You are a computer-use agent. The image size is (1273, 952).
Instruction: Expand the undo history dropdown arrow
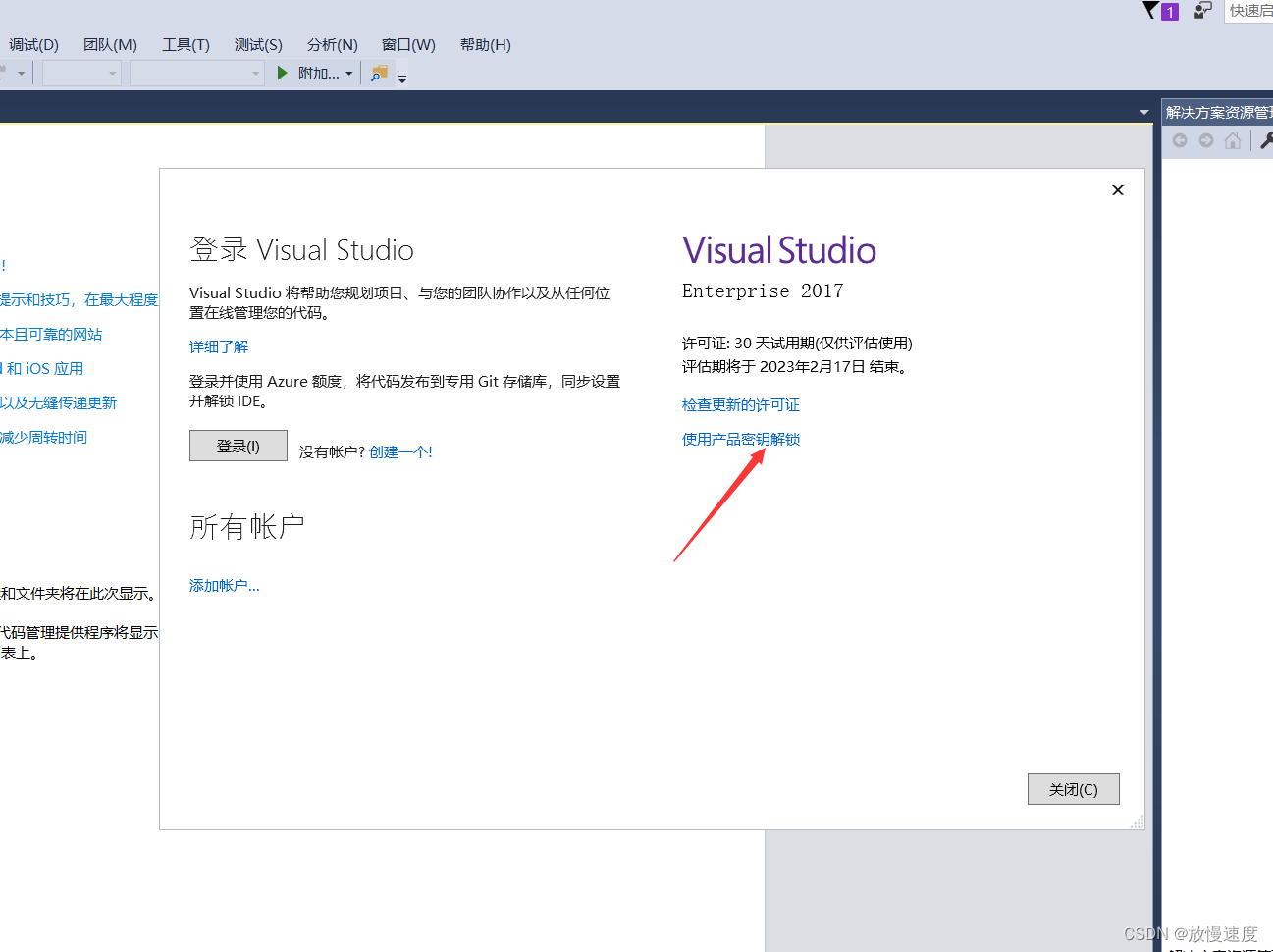tap(21, 74)
